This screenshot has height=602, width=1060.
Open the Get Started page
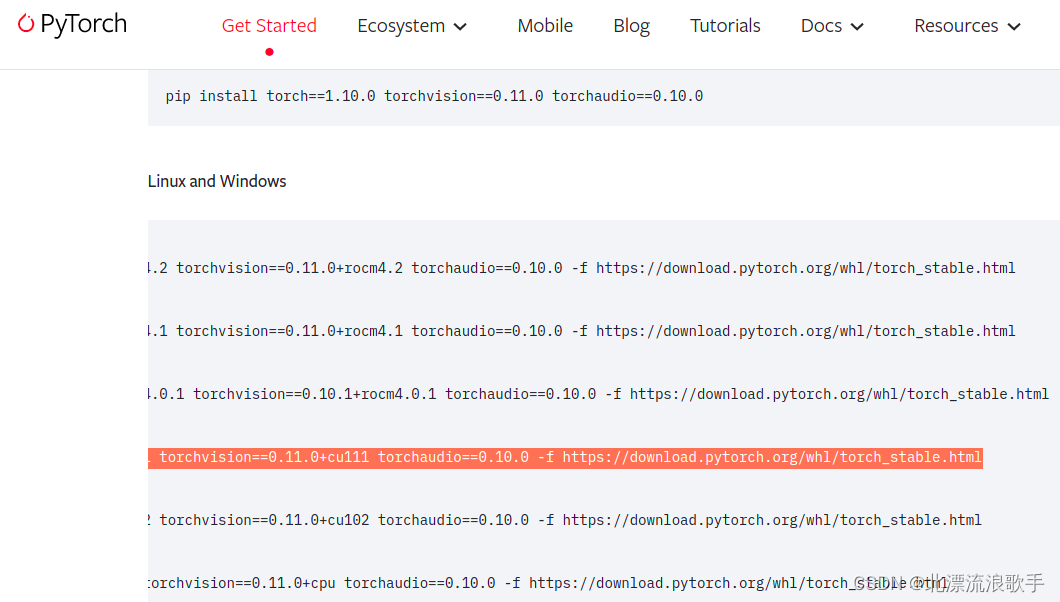pyautogui.click(x=269, y=26)
